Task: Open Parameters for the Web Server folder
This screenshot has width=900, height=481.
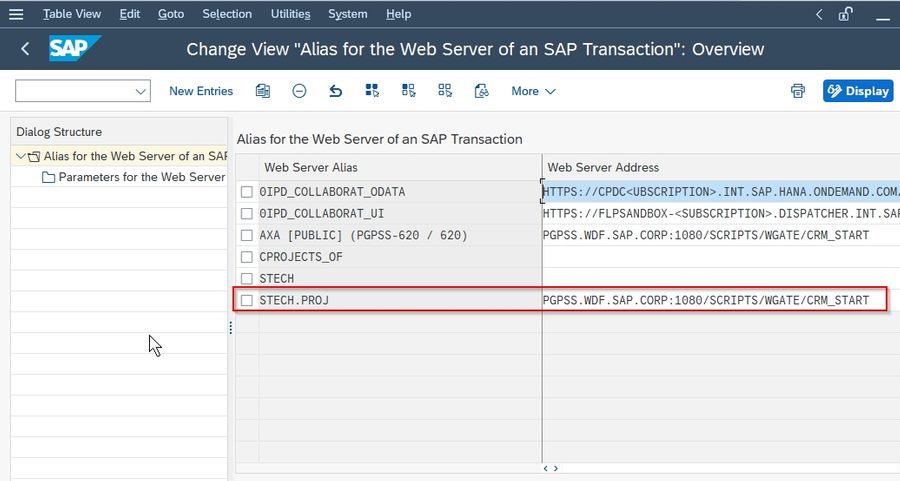Action: point(135,177)
